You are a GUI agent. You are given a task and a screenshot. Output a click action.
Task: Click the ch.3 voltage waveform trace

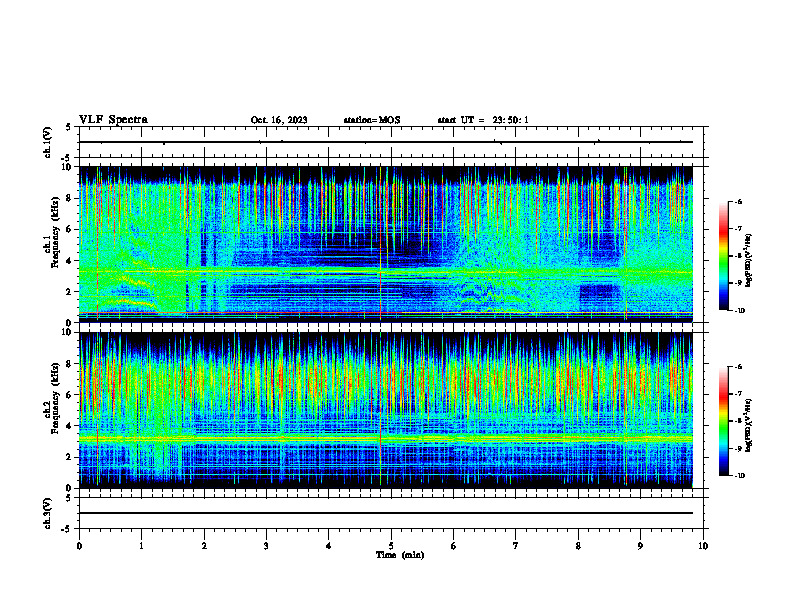point(386,513)
